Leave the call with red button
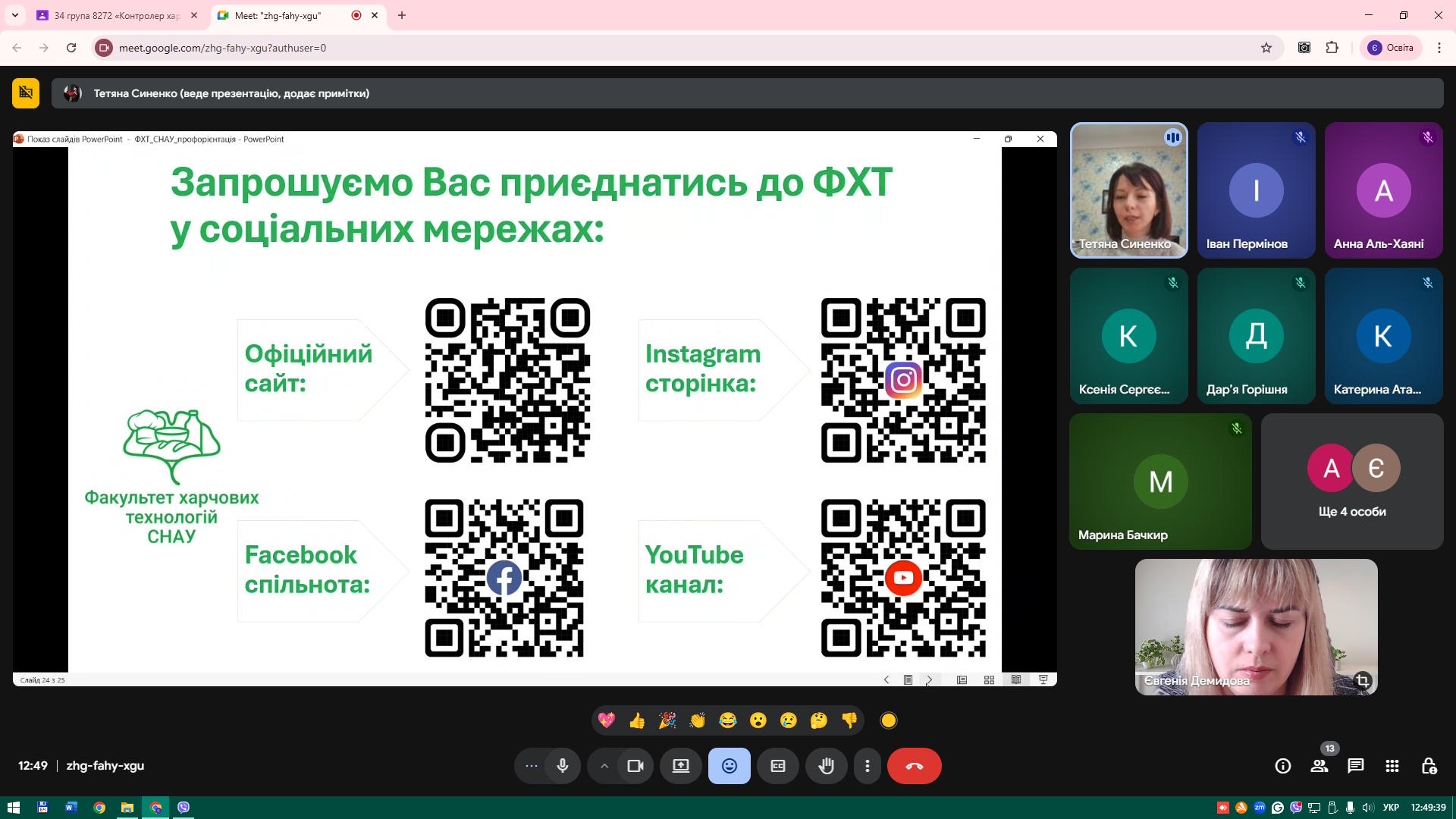This screenshot has width=1456, height=819. coord(914,766)
